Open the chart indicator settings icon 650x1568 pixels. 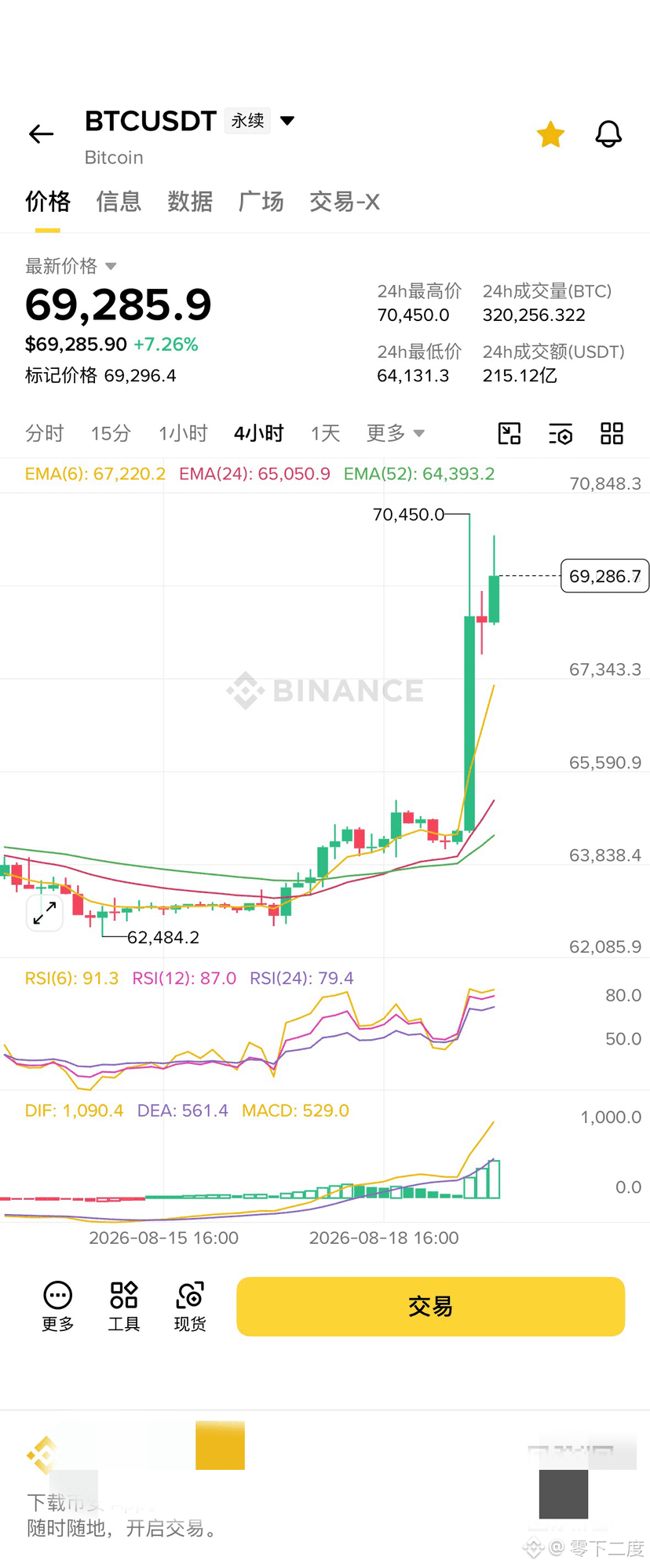coord(561,433)
